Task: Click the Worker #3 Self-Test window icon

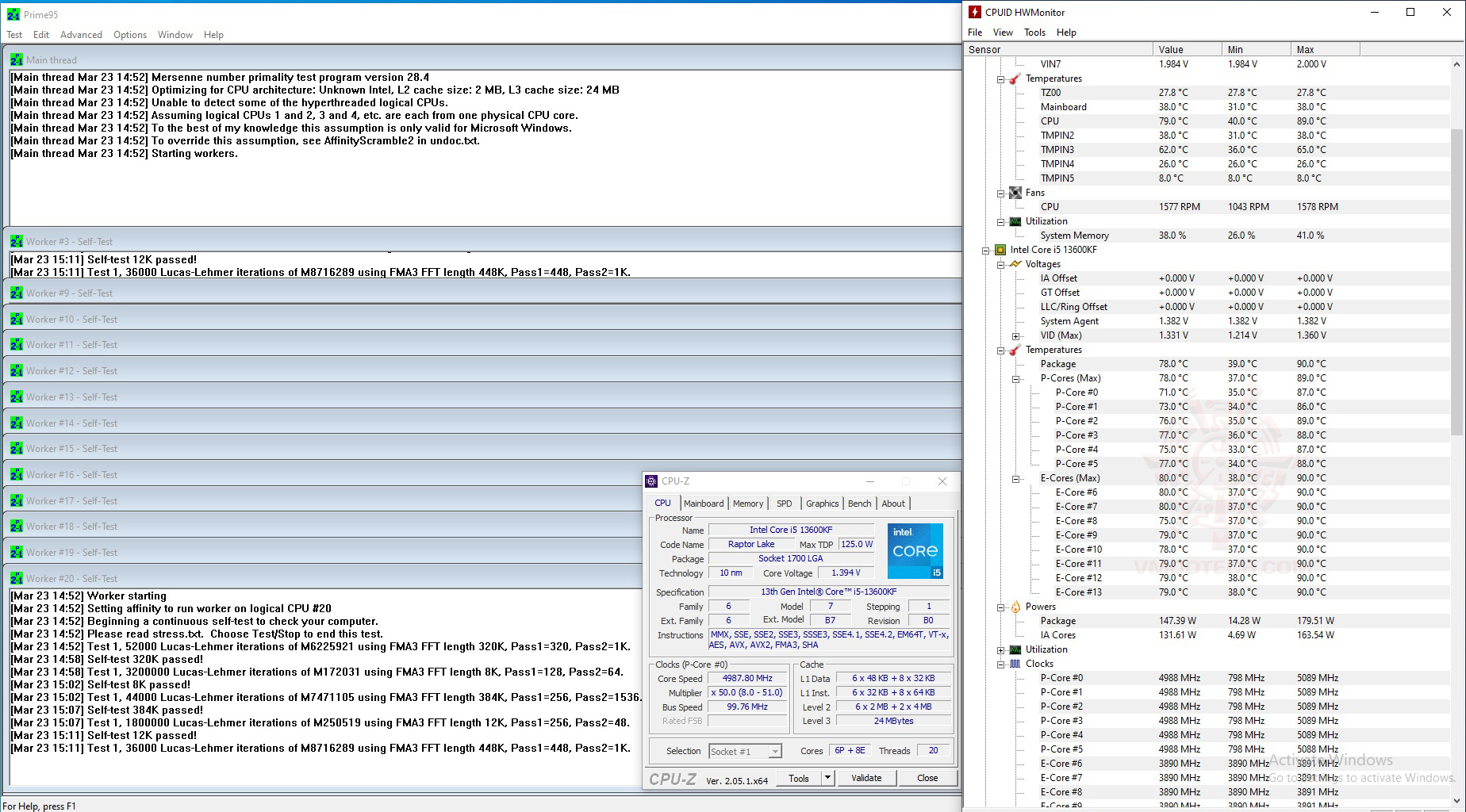Action: (x=17, y=242)
